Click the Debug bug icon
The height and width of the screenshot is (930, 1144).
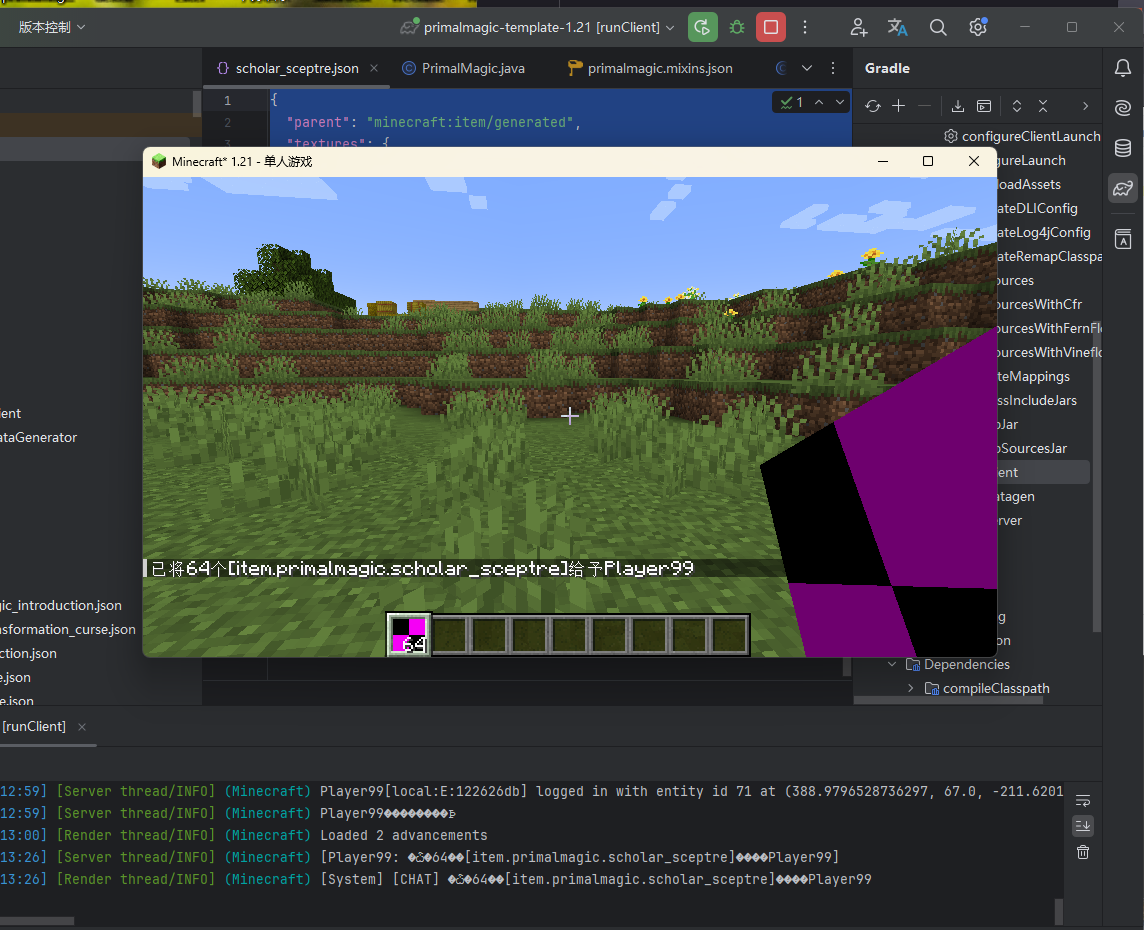(737, 28)
